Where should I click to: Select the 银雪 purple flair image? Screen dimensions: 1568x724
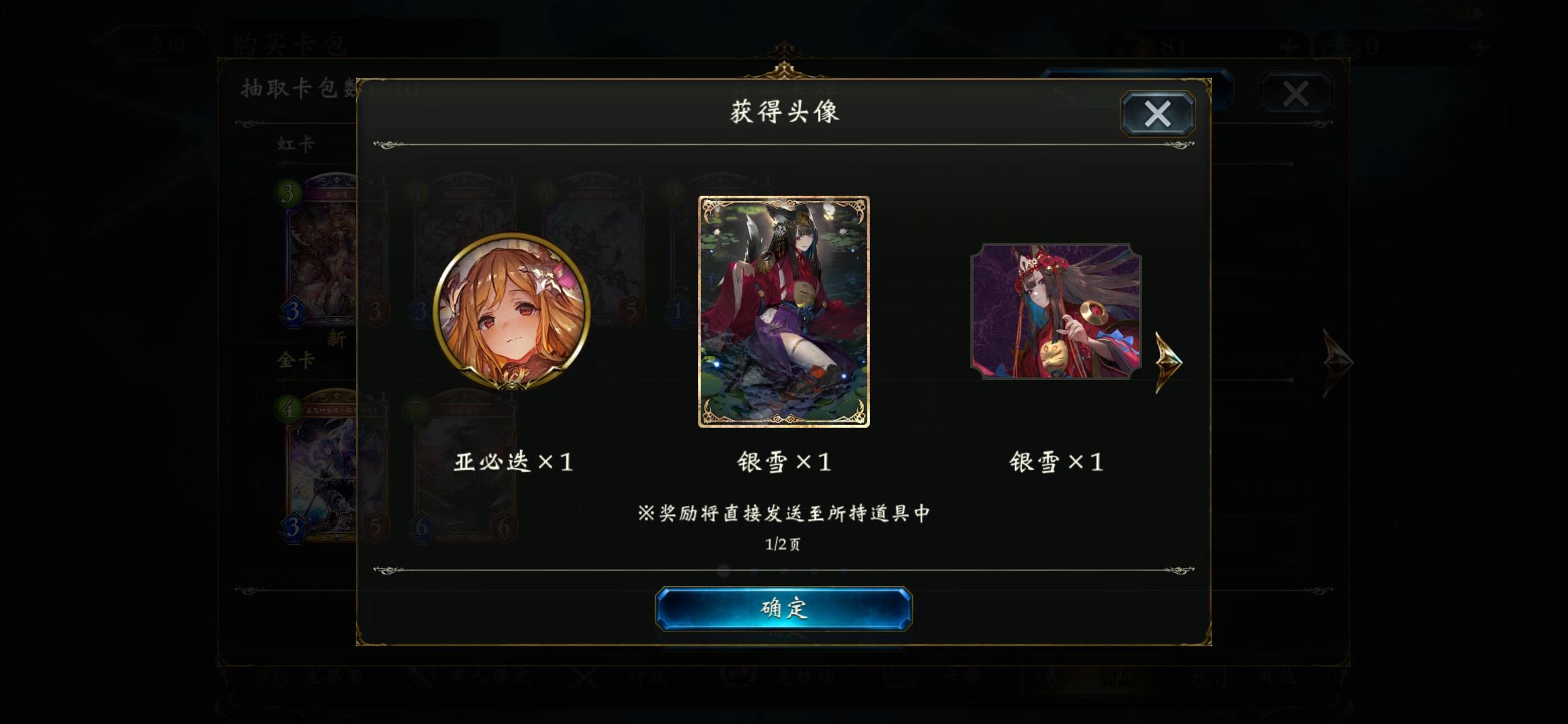click(1055, 312)
